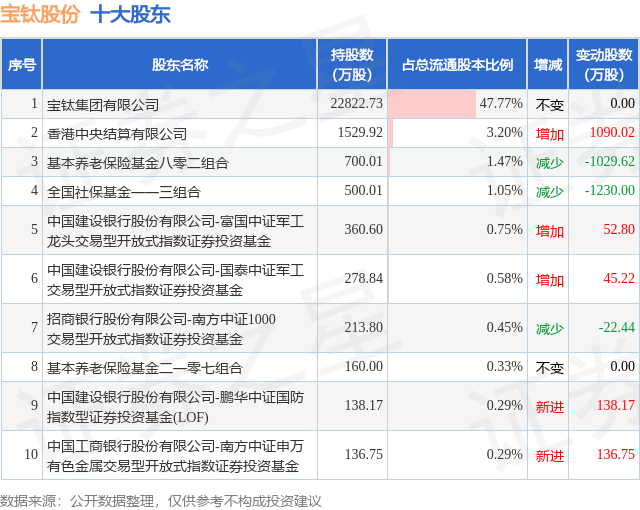Click shareholder 全国社保基金一一三组合

[x=124, y=192]
